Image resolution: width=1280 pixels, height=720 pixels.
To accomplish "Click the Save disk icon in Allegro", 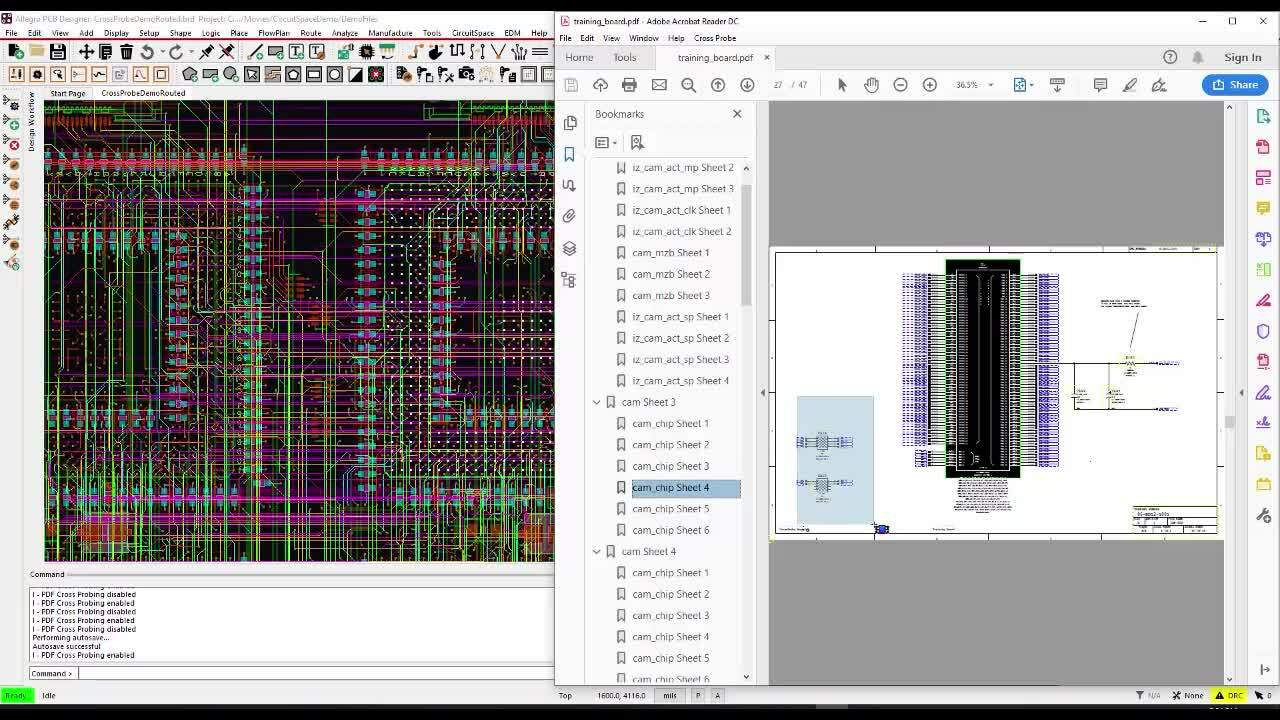I will [58, 52].
